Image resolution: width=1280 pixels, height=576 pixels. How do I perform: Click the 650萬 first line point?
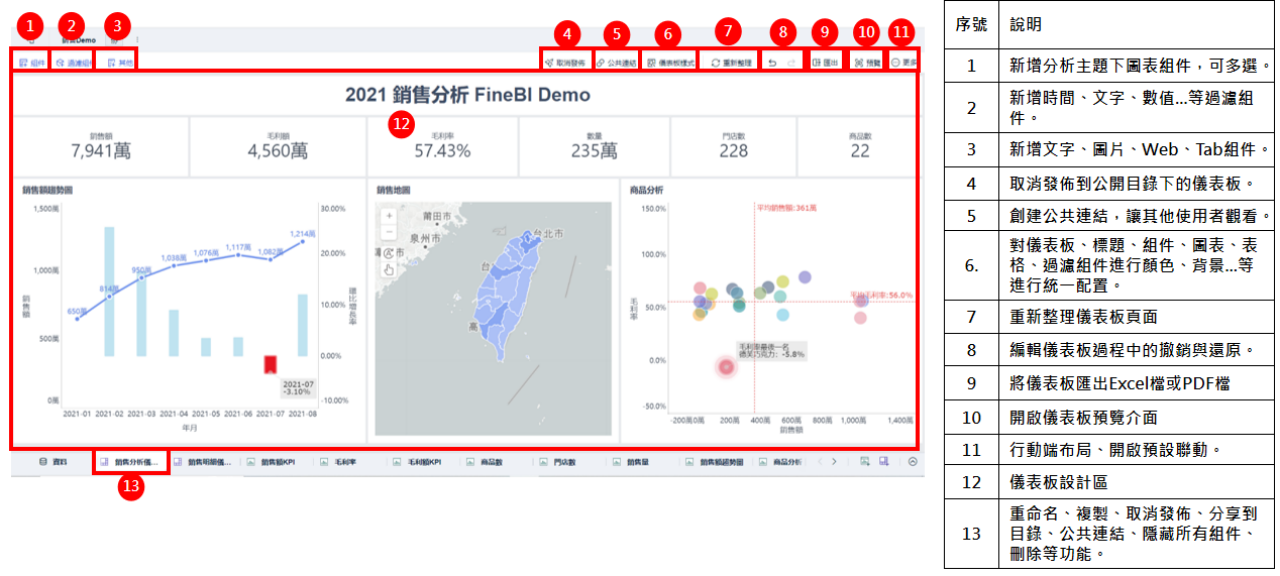pyautogui.click(x=77, y=319)
